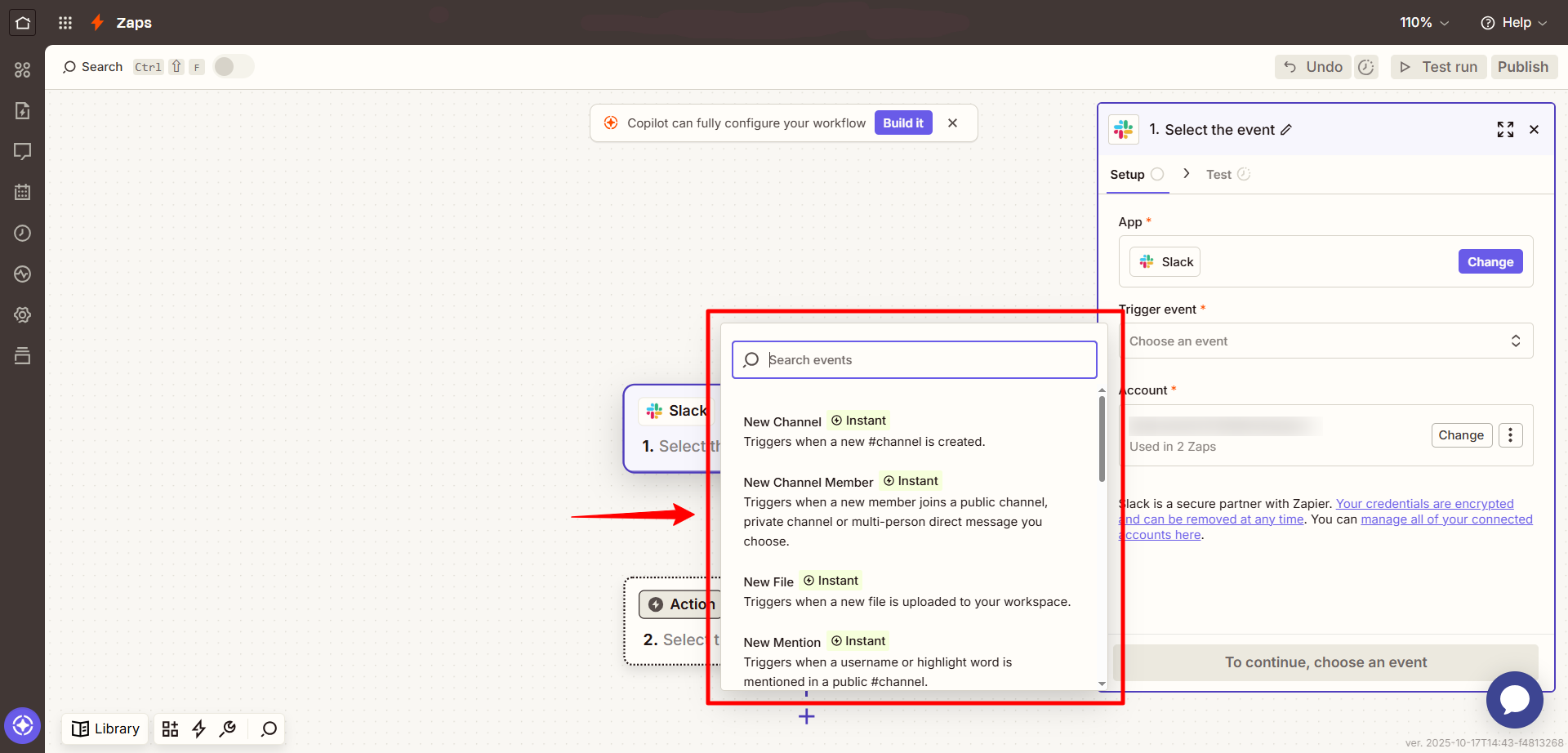Open the versions stack icon in sidebar
The image size is (1568, 753).
[x=23, y=356]
